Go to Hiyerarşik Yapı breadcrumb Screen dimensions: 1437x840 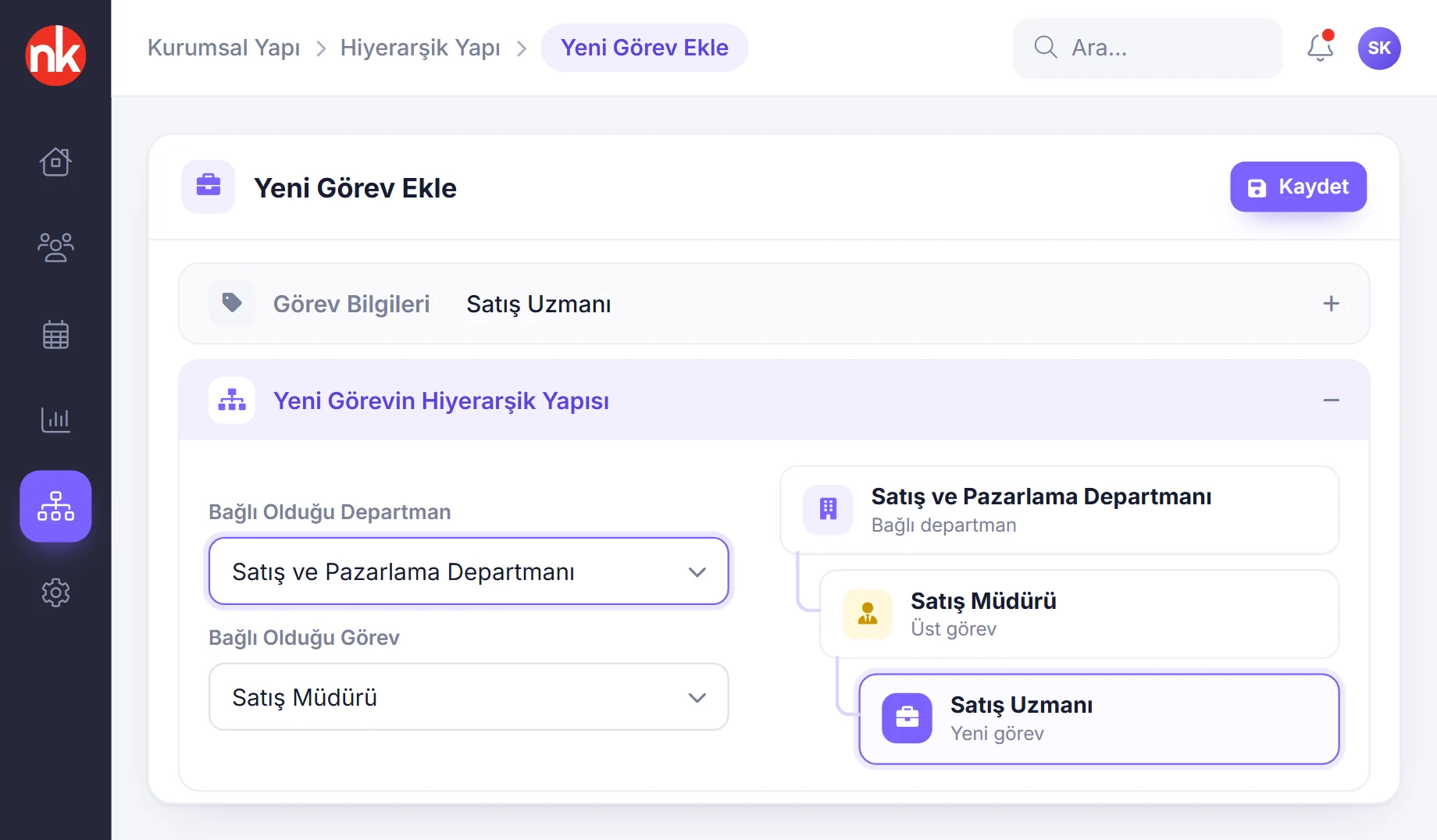[420, 48]
